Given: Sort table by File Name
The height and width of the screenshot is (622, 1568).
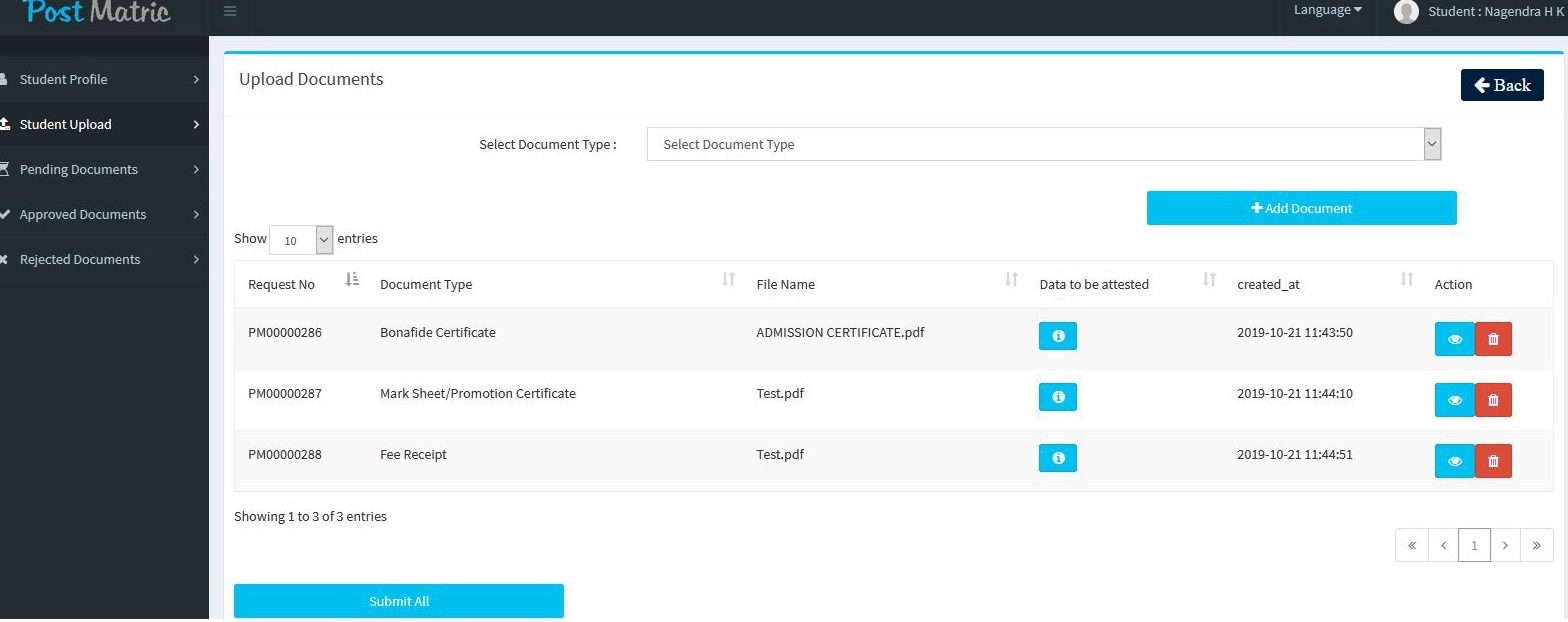Looking at the screenshot, I should pyautogui.click(x=1011, y=280).
